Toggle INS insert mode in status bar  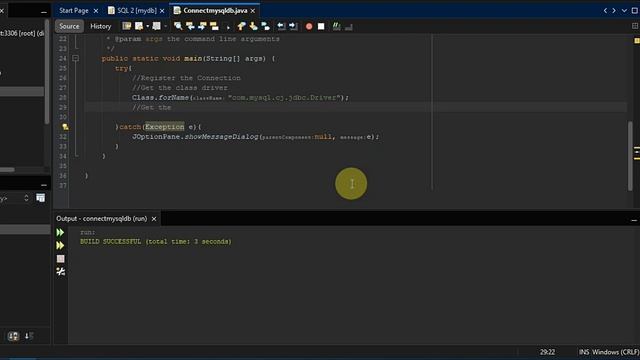[x=584, y=352]
